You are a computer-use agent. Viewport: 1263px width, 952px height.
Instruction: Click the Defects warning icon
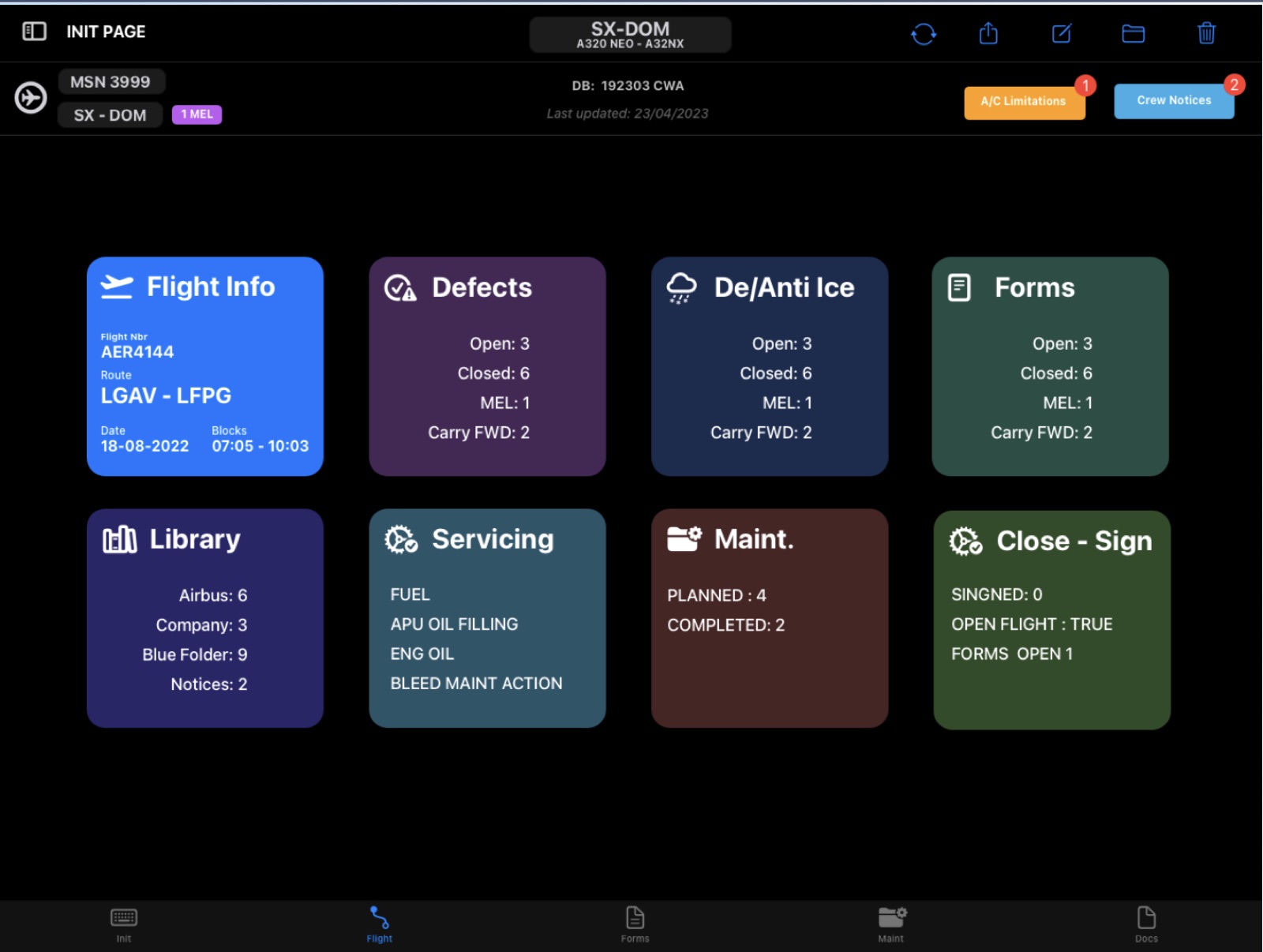pos(400,288)
